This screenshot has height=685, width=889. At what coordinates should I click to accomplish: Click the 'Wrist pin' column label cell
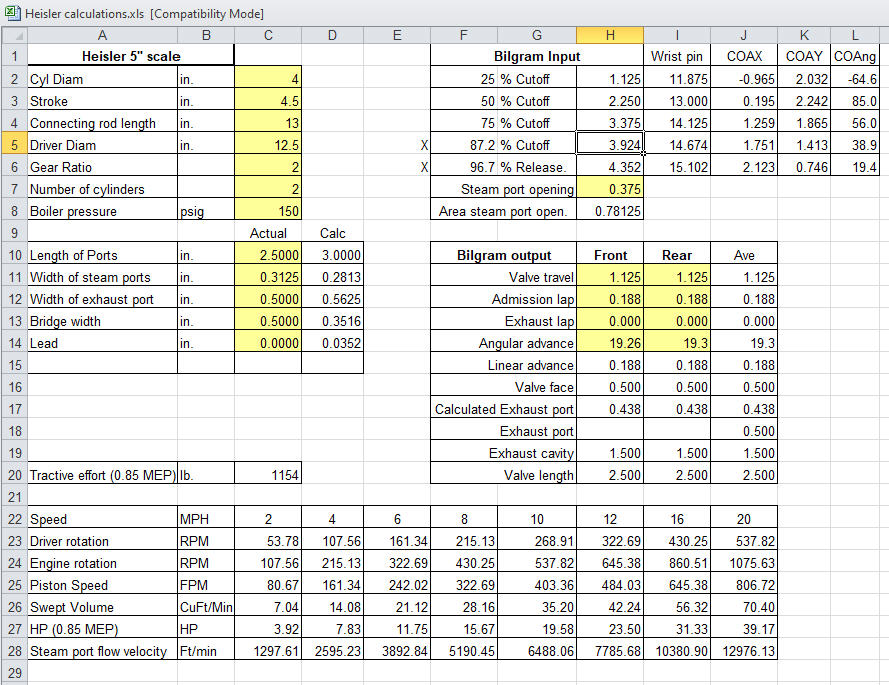(x=677, y=57)
